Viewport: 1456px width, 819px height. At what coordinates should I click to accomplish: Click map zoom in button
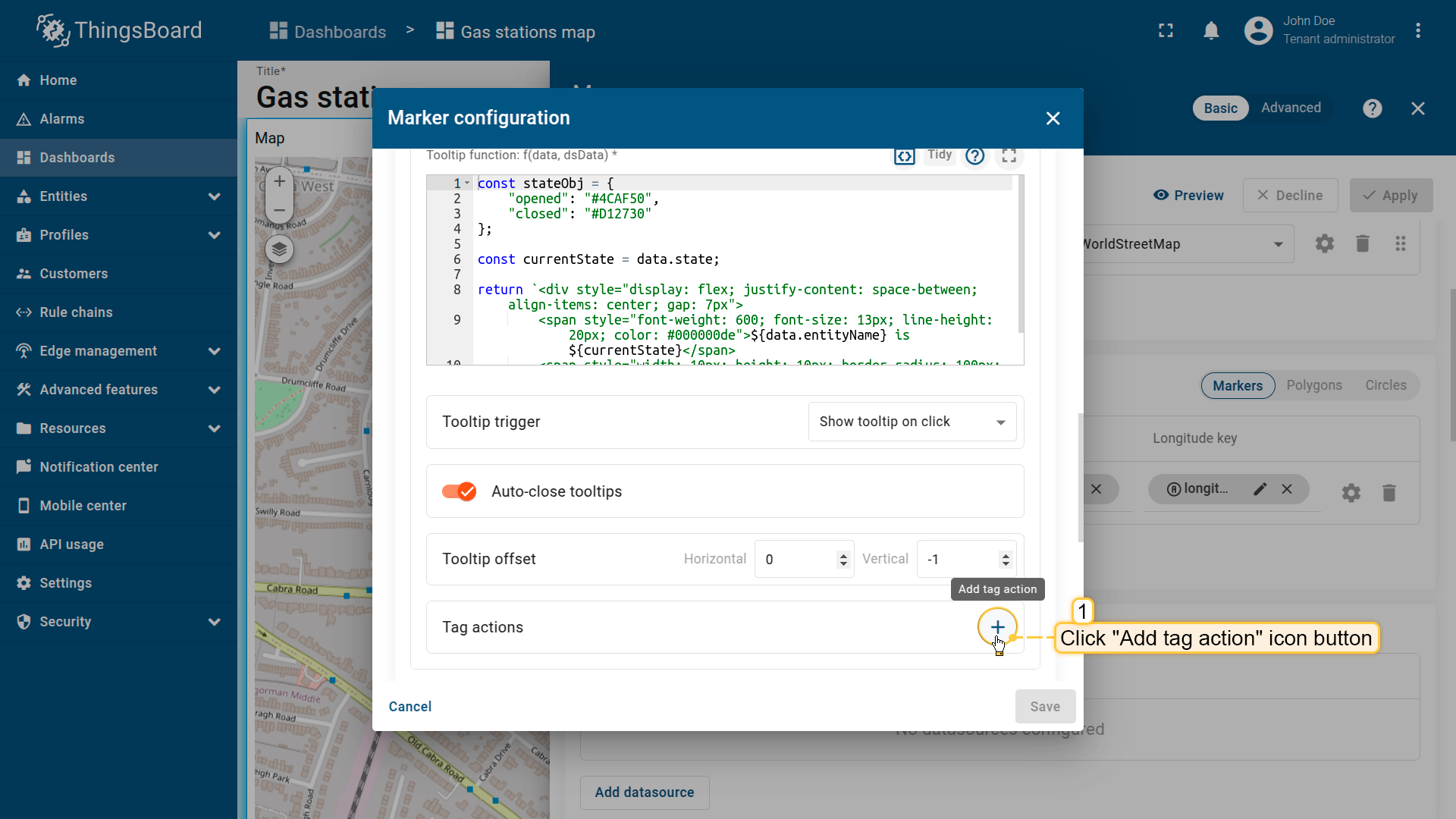click(x=279, y=181)
